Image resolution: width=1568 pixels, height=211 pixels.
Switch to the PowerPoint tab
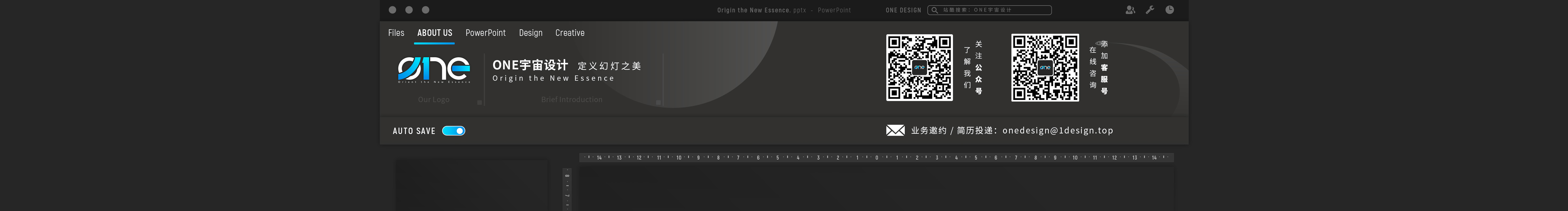tap(486, 33)
